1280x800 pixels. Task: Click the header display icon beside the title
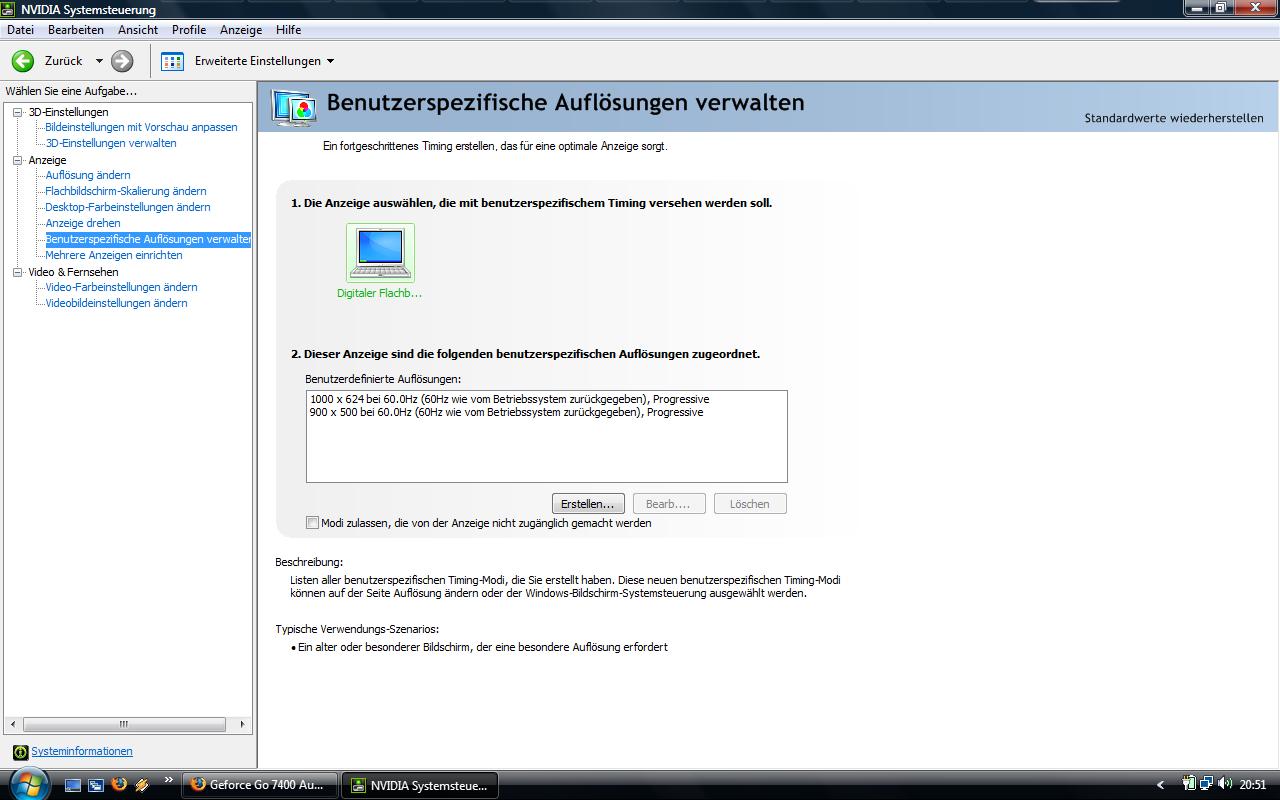294,107
